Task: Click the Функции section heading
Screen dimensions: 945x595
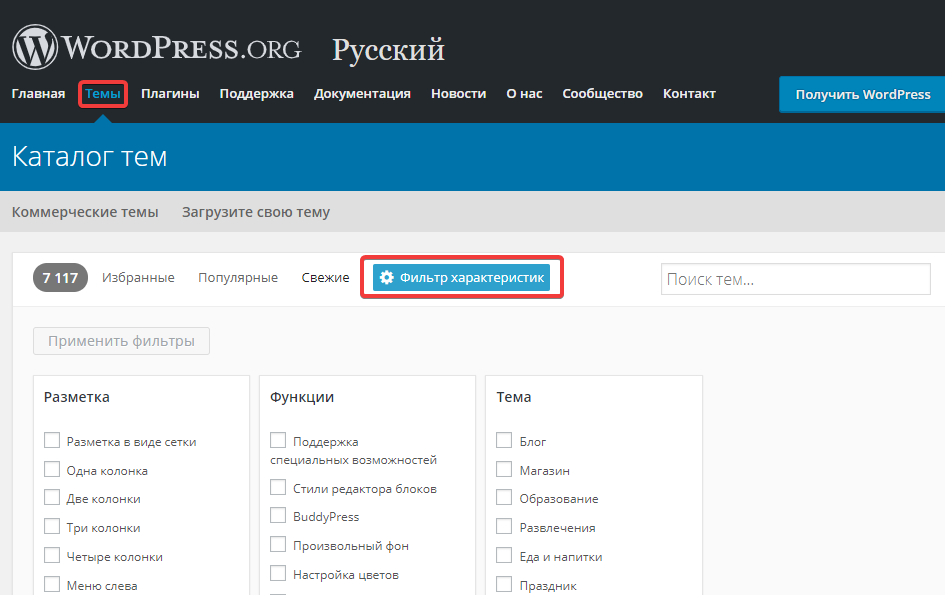Action: pyautogui.click(x=302, y=397)
